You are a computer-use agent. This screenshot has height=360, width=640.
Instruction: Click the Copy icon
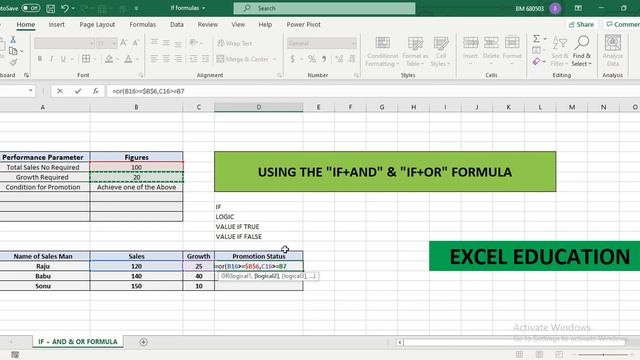(x=13, y=51)
